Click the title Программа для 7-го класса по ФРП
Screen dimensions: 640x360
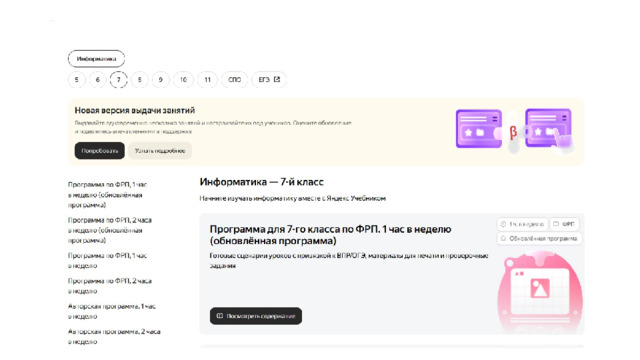pos(330,235)
